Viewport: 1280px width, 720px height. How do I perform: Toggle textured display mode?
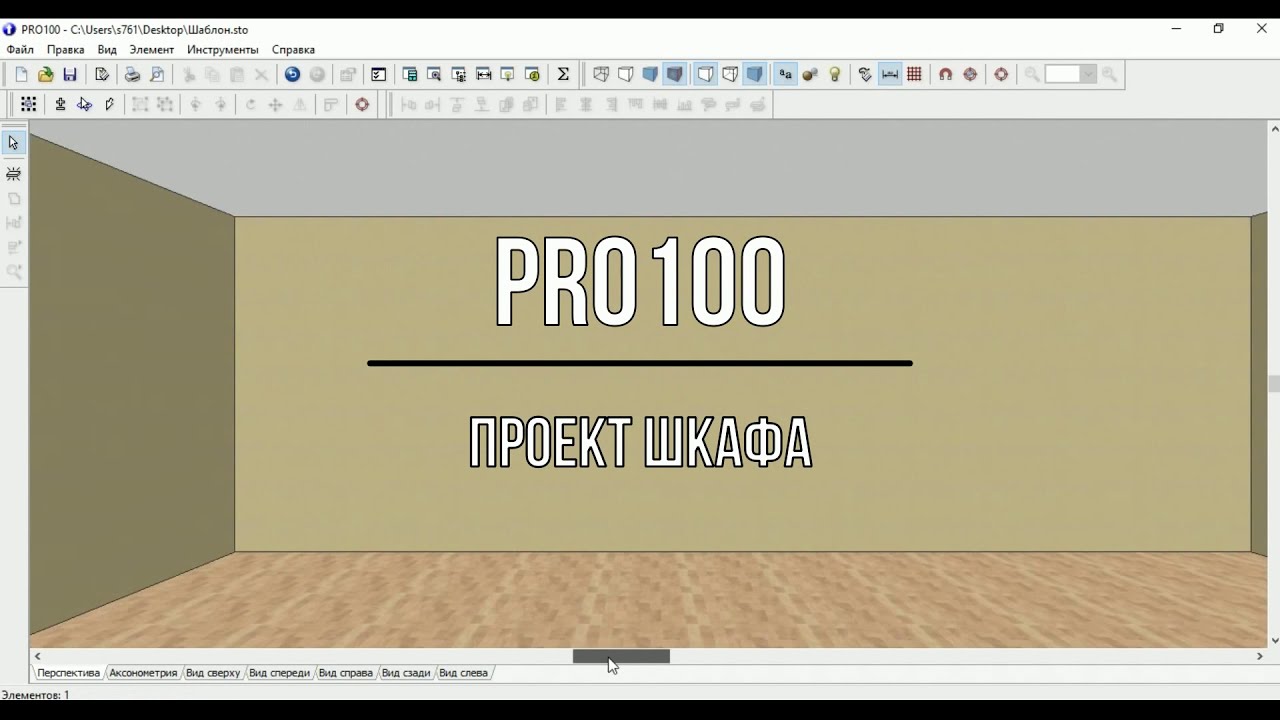[x=675, y=74]
